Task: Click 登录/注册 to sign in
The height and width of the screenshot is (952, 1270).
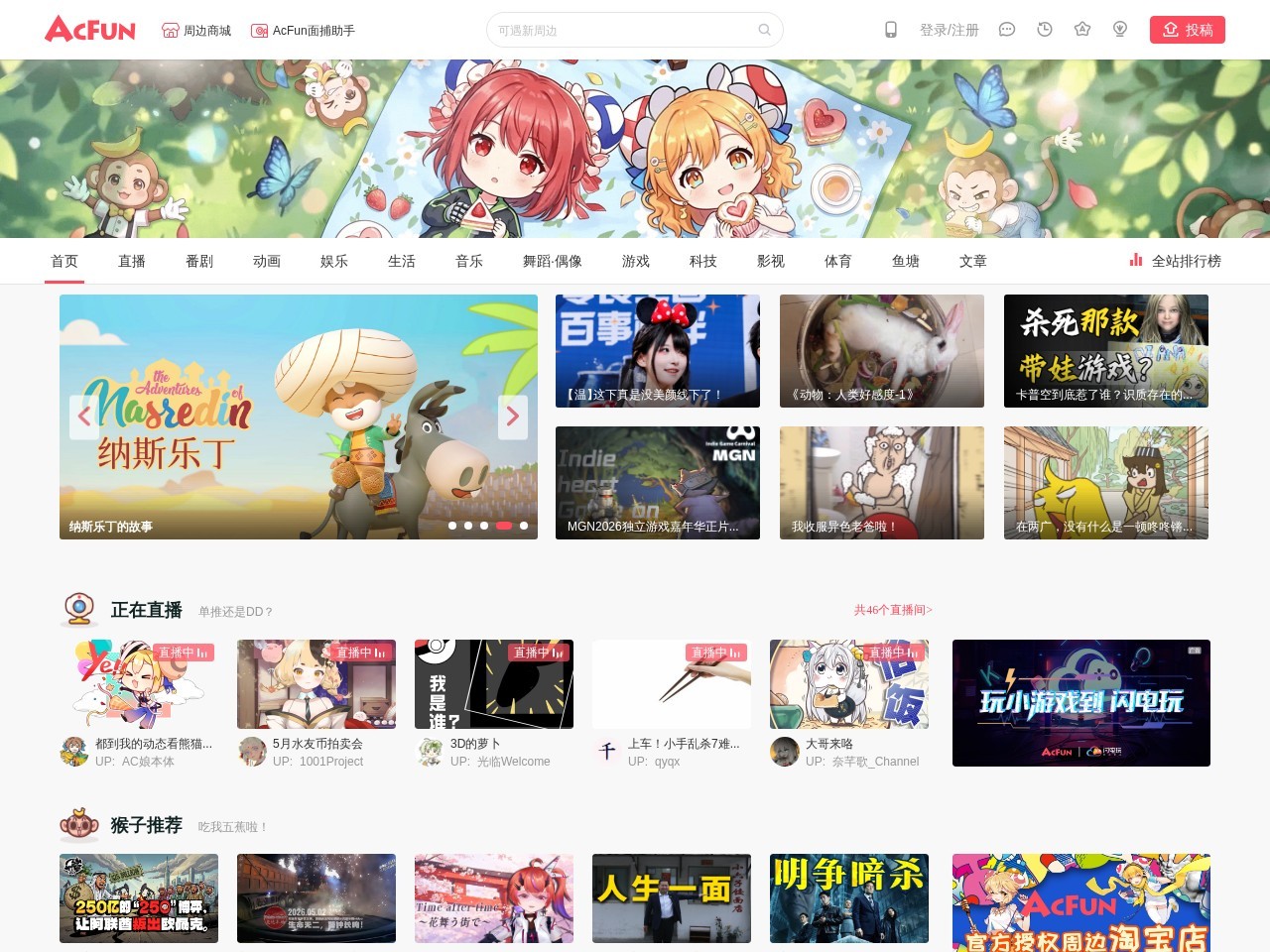Action: 950,30
